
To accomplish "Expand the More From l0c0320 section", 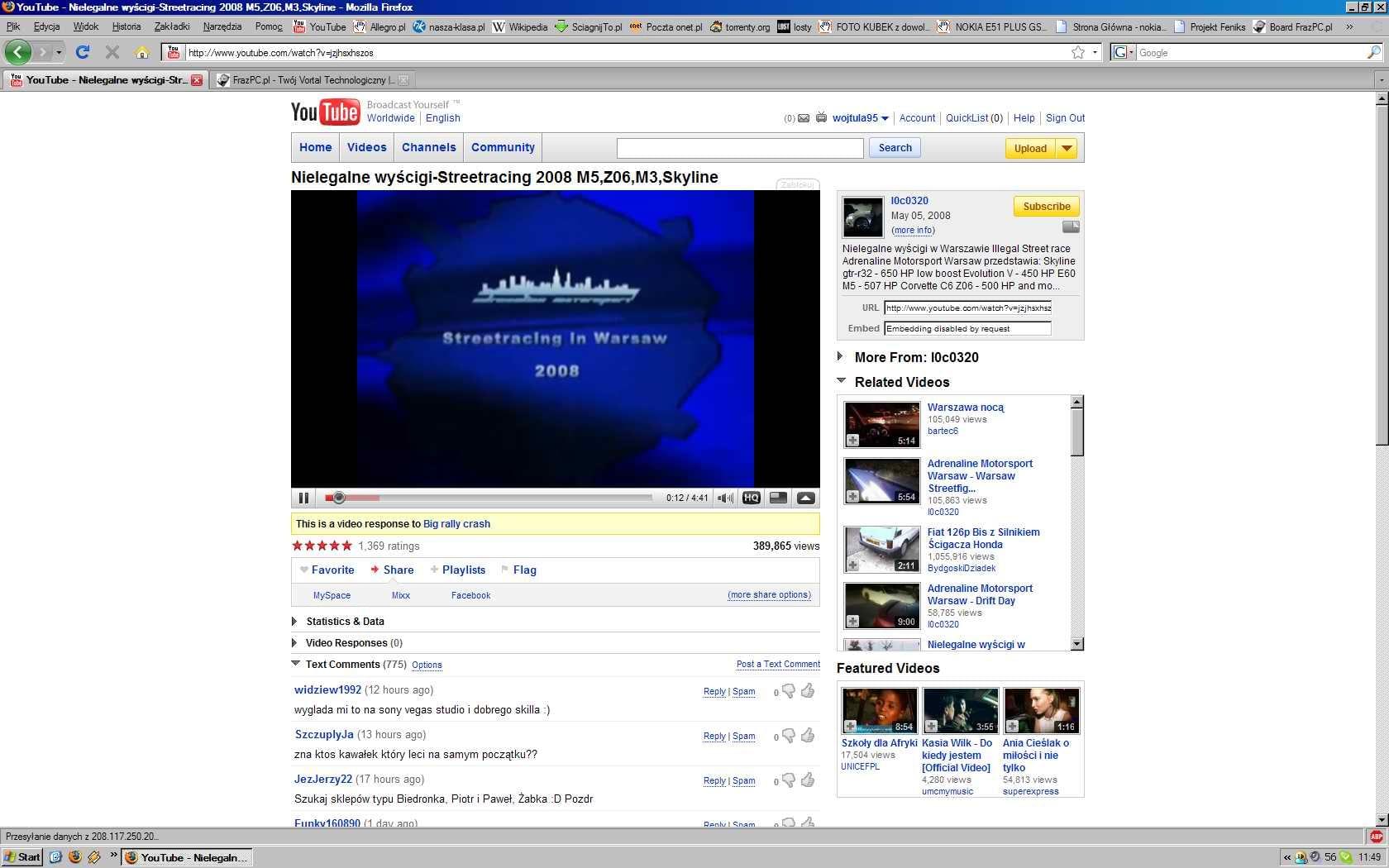I will point(840,356).
